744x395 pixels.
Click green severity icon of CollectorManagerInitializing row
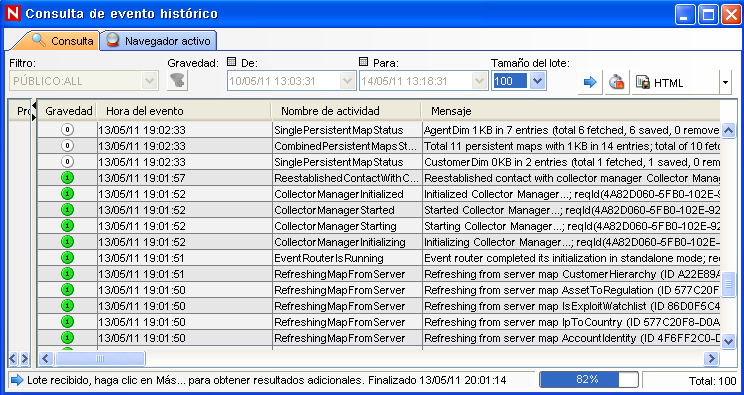(x=67, y=242)
